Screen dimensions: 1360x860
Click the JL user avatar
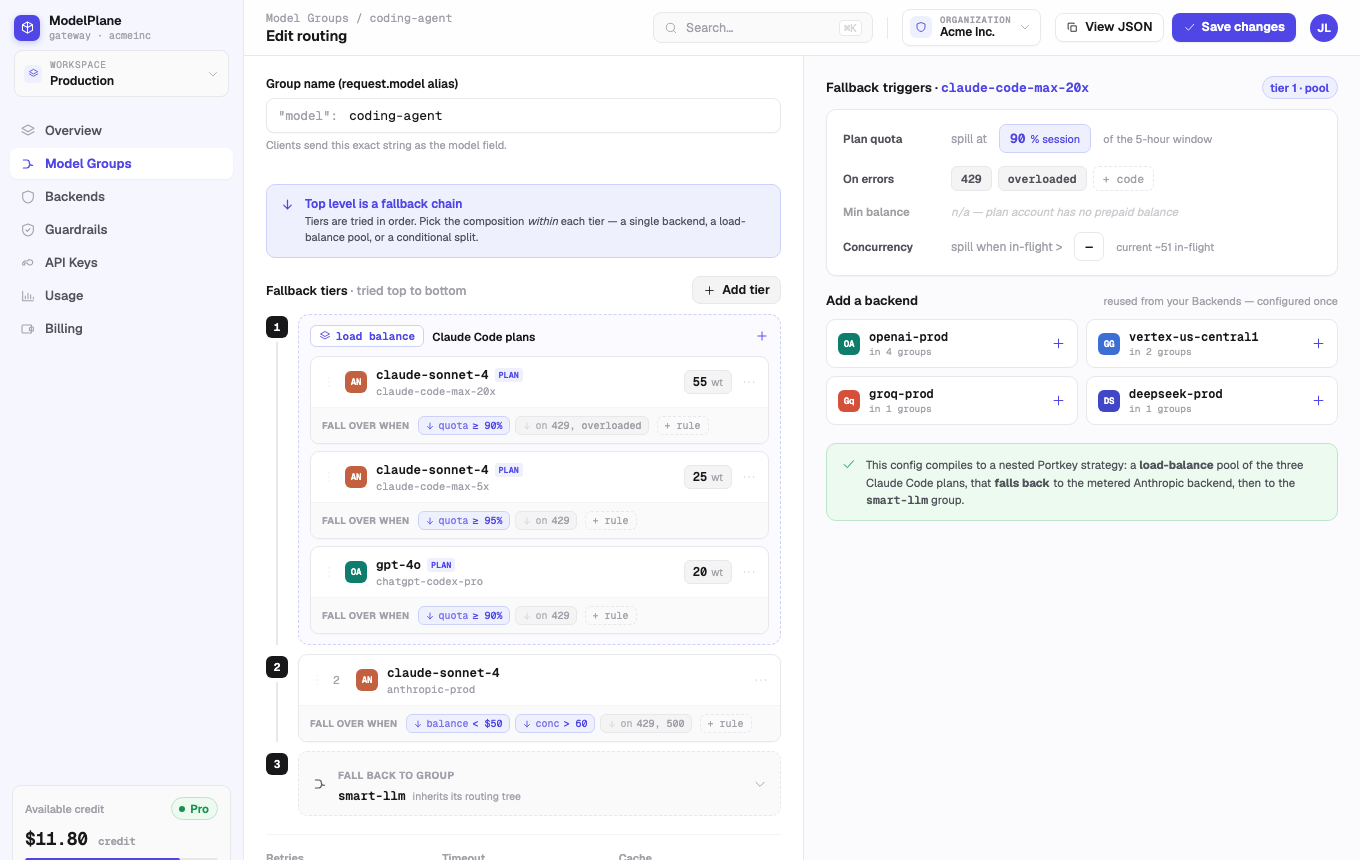tap(1324, 28)
